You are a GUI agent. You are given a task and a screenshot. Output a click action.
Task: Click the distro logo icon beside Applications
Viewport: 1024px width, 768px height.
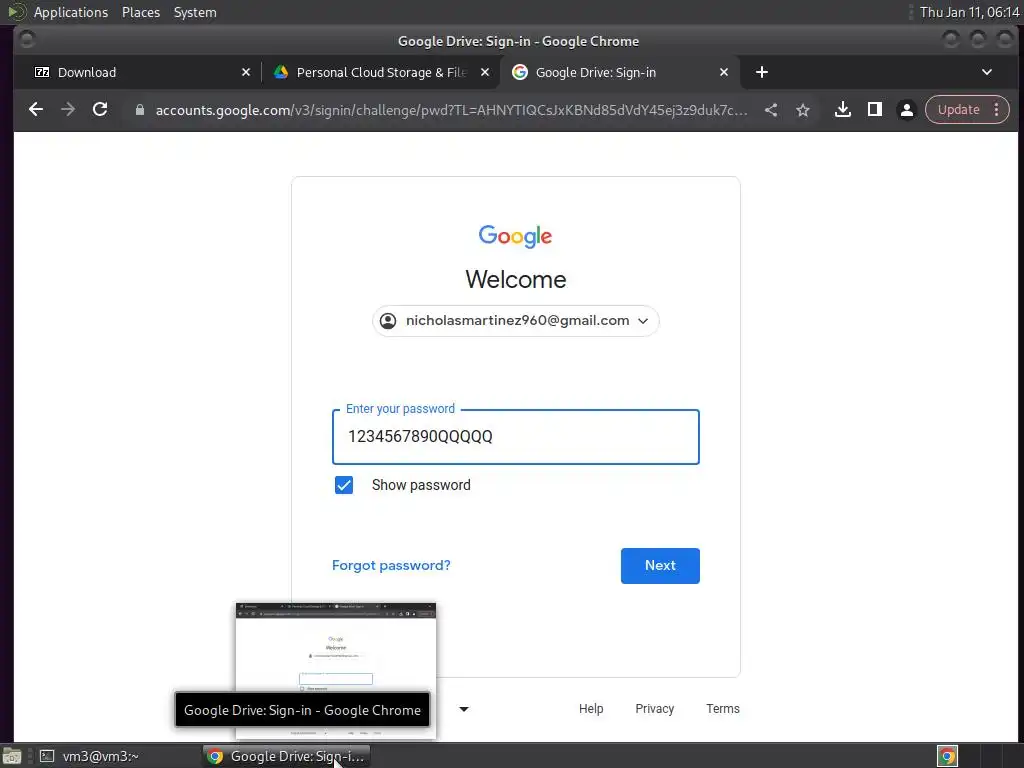[x=16, y=12]
